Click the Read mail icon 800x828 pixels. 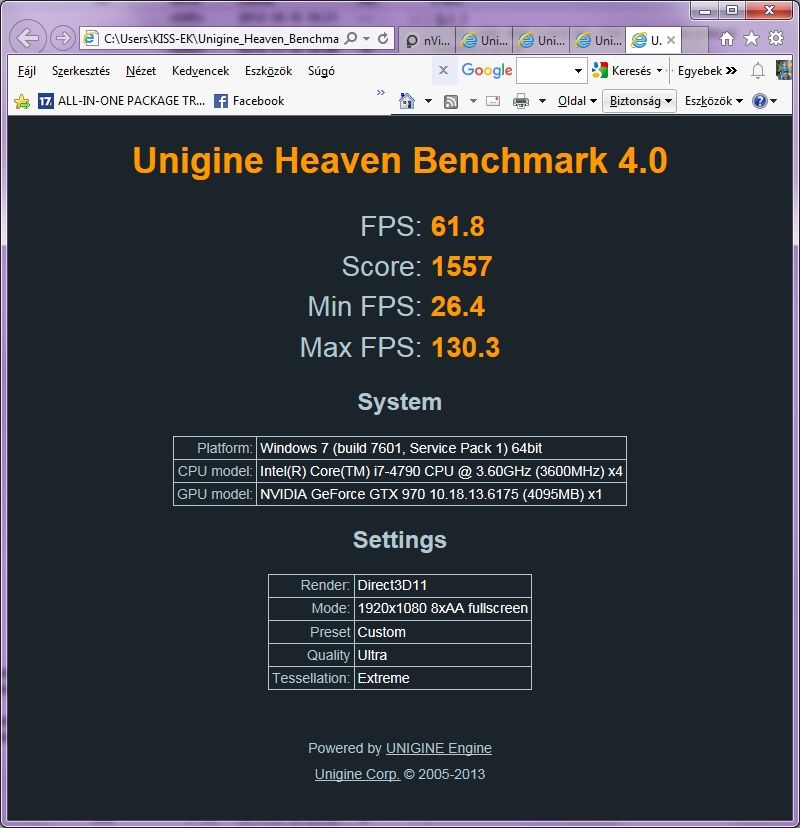pyautogui.click(x=493, y=101)
